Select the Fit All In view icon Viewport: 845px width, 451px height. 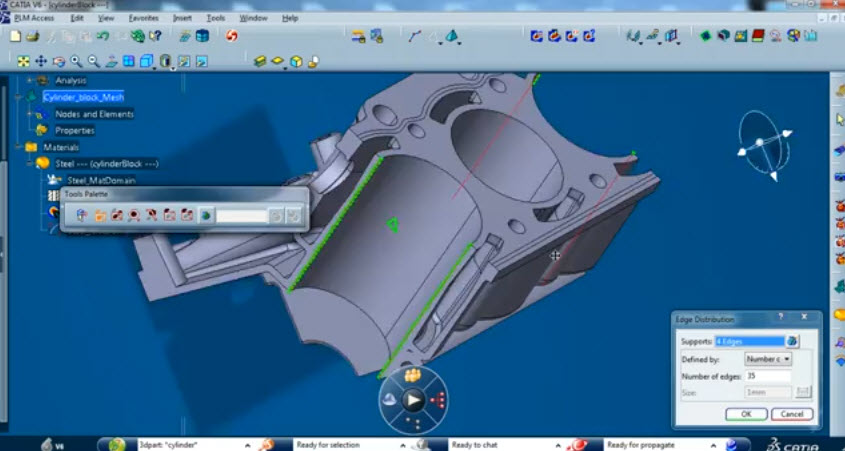tap(23, 61)
